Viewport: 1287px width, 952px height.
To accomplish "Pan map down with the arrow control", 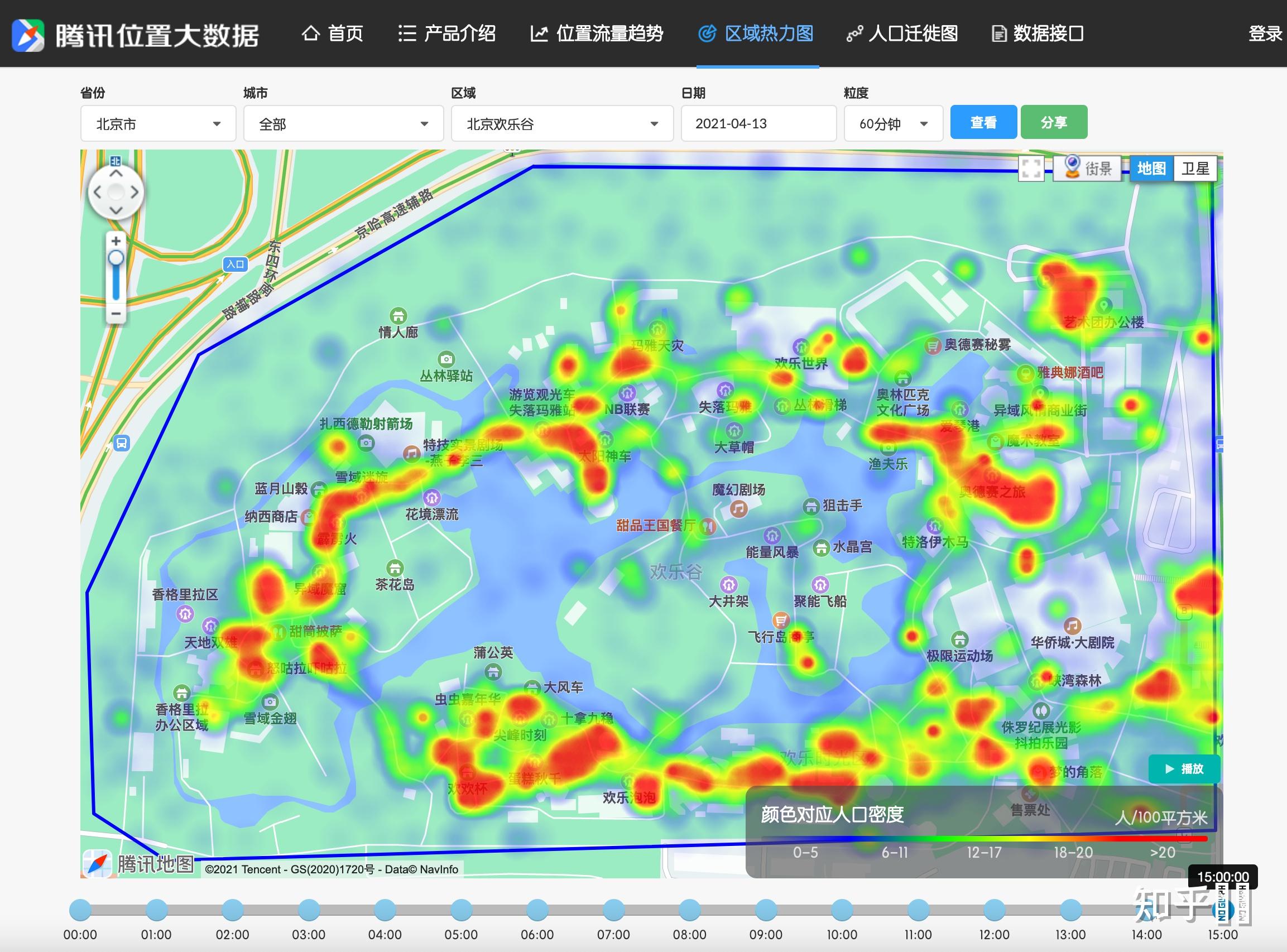I will coord(116,210).
